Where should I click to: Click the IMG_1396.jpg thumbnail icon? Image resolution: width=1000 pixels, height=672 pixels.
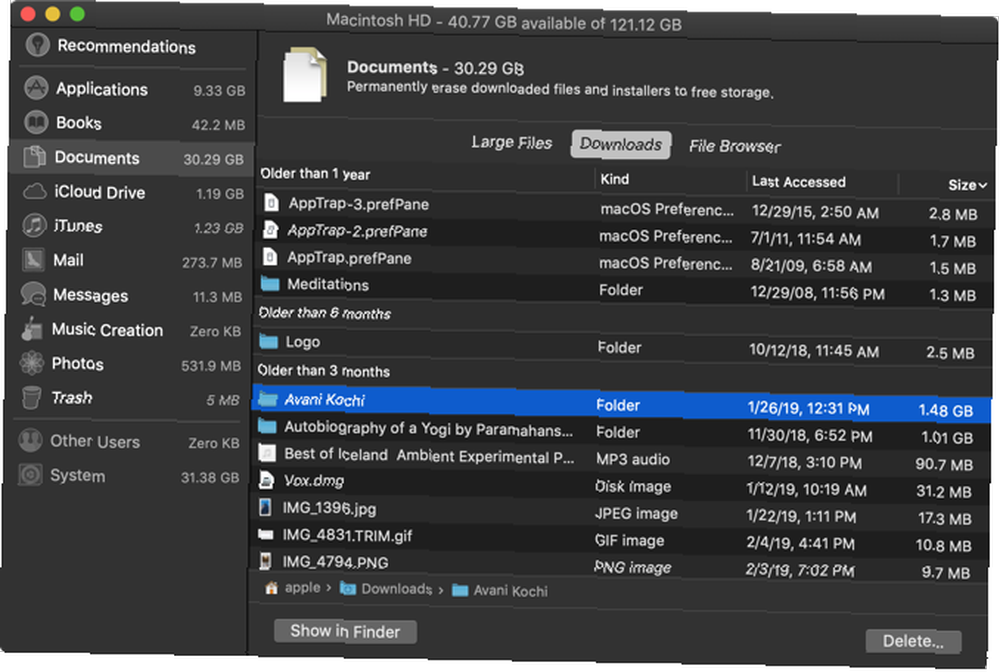(265, 508)
